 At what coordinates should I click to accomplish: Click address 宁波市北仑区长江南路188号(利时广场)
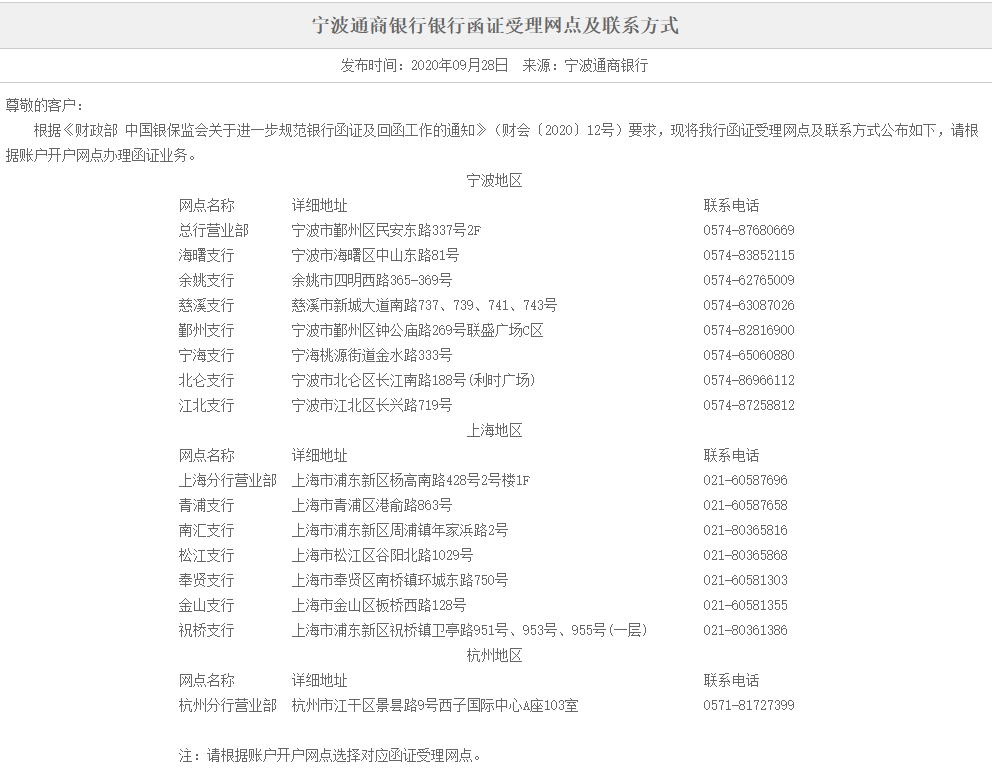point(414,380)
